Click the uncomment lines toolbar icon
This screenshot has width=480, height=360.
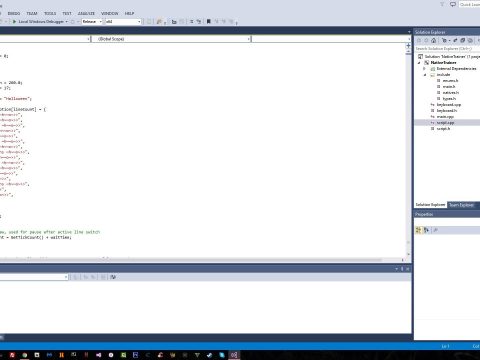pos(199,22)
